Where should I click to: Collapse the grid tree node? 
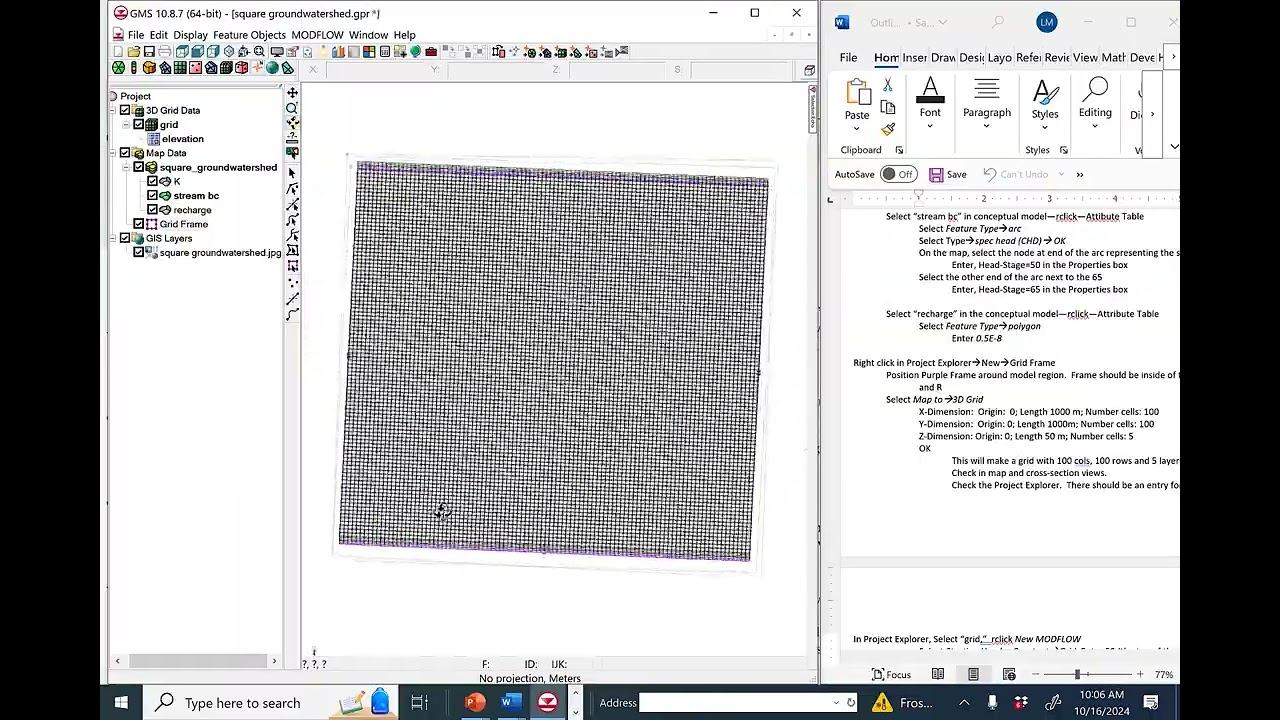pos(126,125)
